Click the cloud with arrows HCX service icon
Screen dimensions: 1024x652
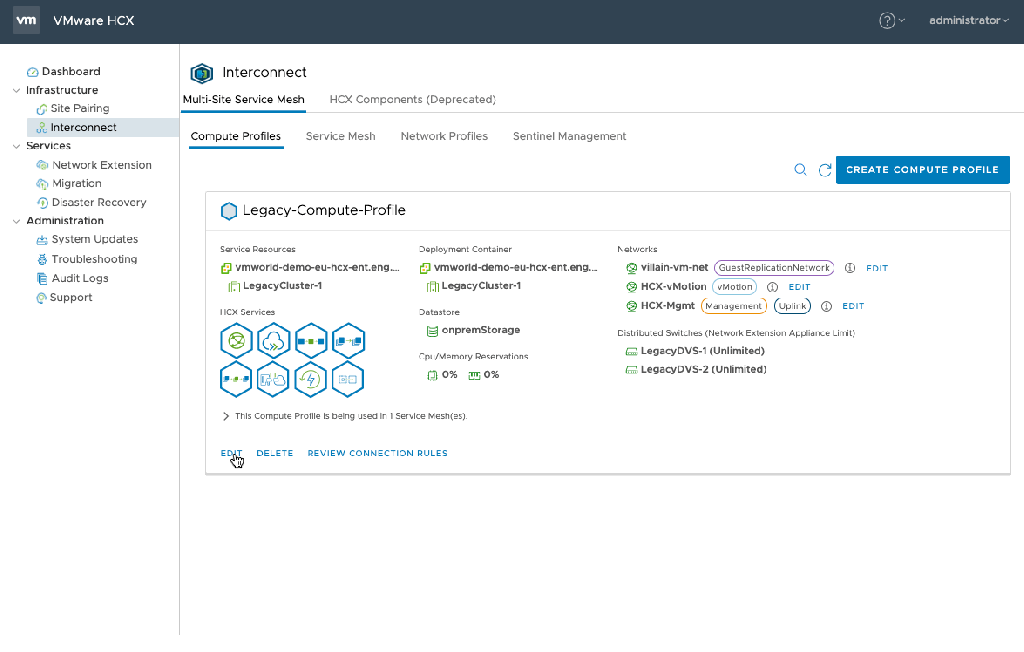273,342
